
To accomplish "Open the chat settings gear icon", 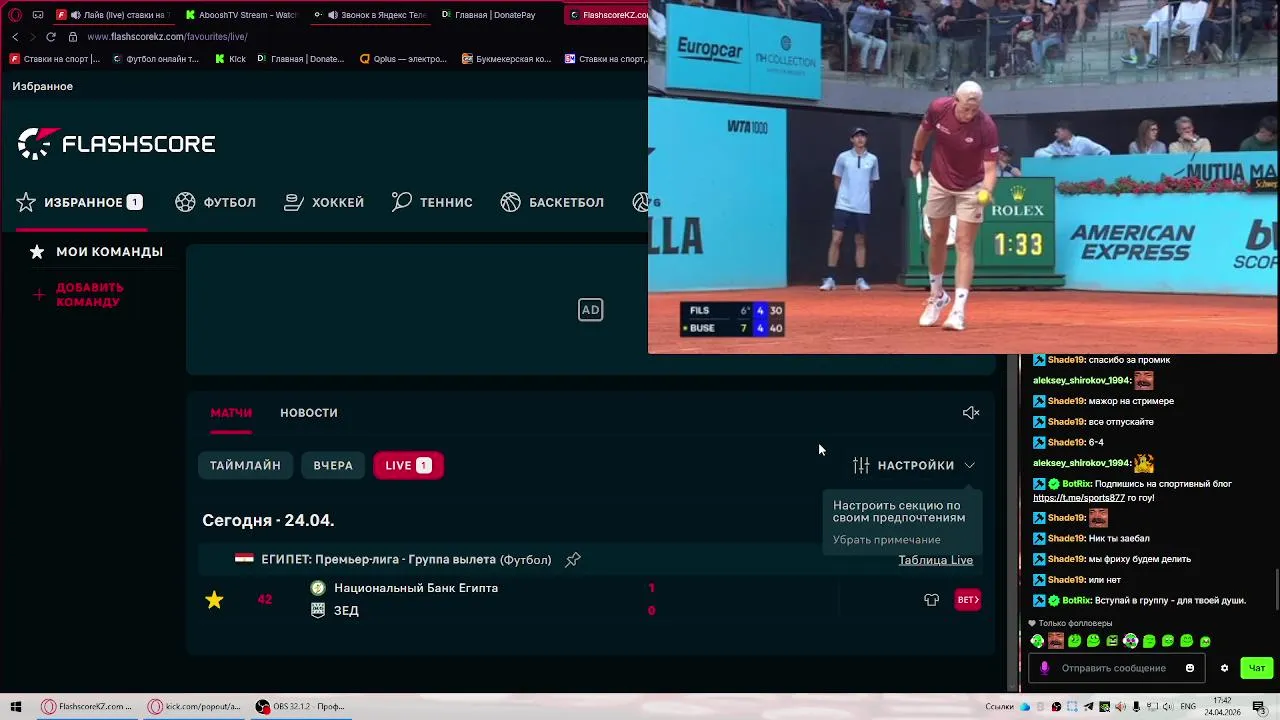I will pos(1224,668).
